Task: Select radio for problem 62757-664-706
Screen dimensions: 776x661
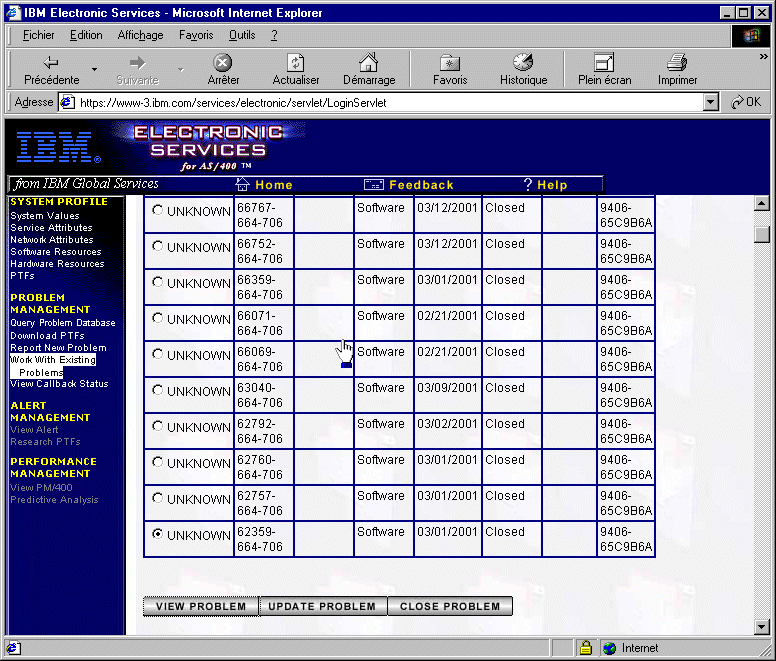Action: click(157, 498)
